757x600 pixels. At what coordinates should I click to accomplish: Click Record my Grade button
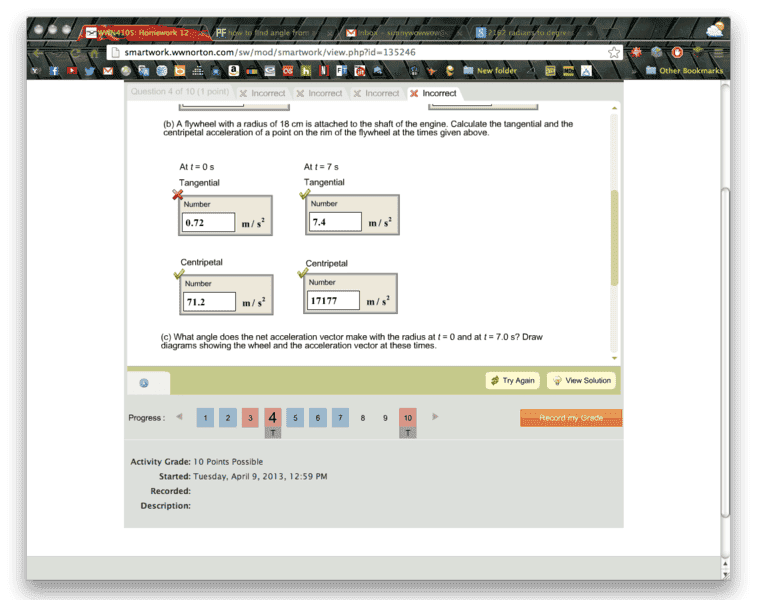(571, 418)
